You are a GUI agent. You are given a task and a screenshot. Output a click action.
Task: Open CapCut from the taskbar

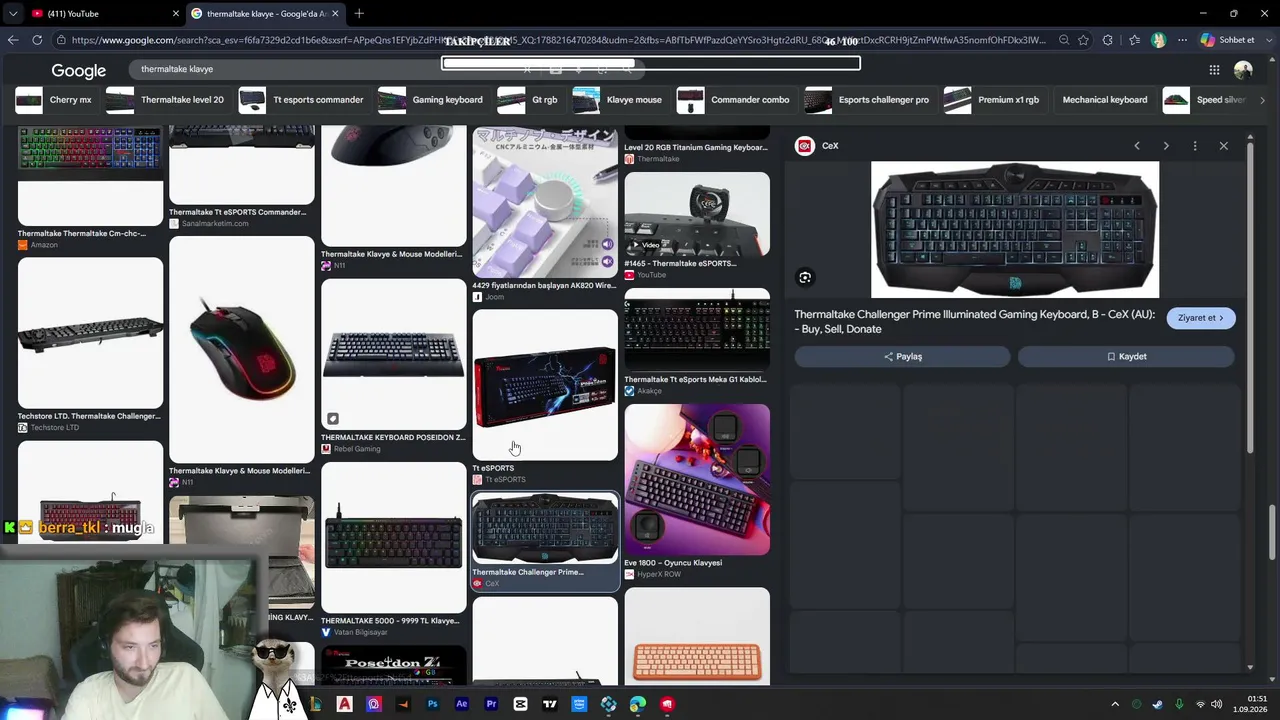pos(520,704)
